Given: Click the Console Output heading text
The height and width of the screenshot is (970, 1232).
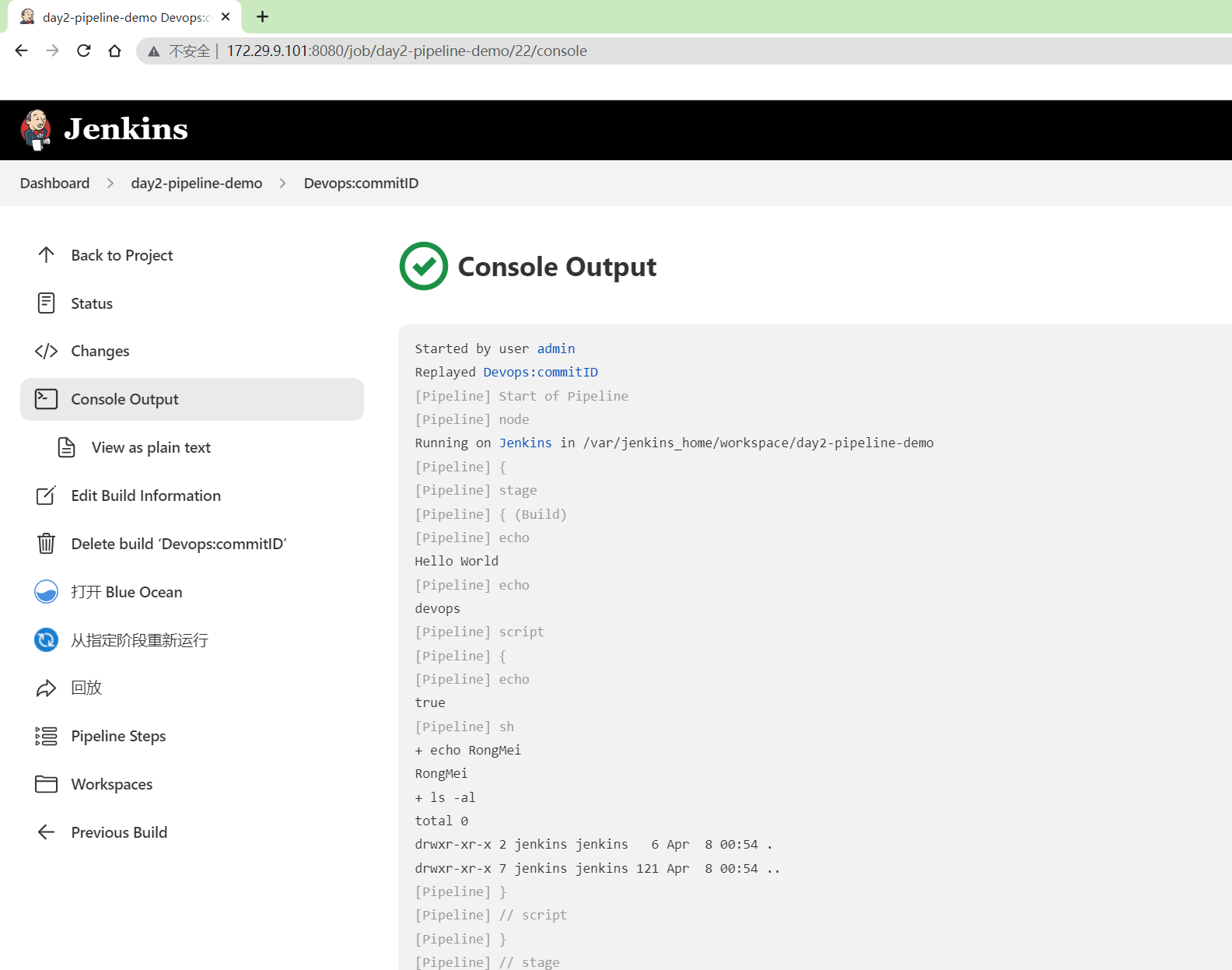Looking at the screenshot, I should (557, 267).
